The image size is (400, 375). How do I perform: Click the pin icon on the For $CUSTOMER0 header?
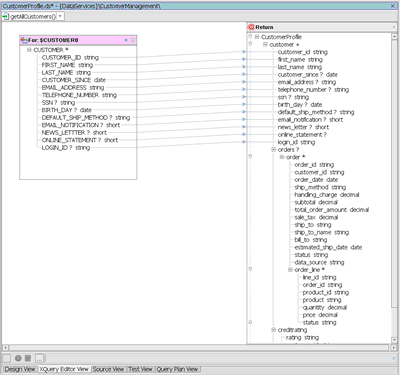click(x=133, y=40)
